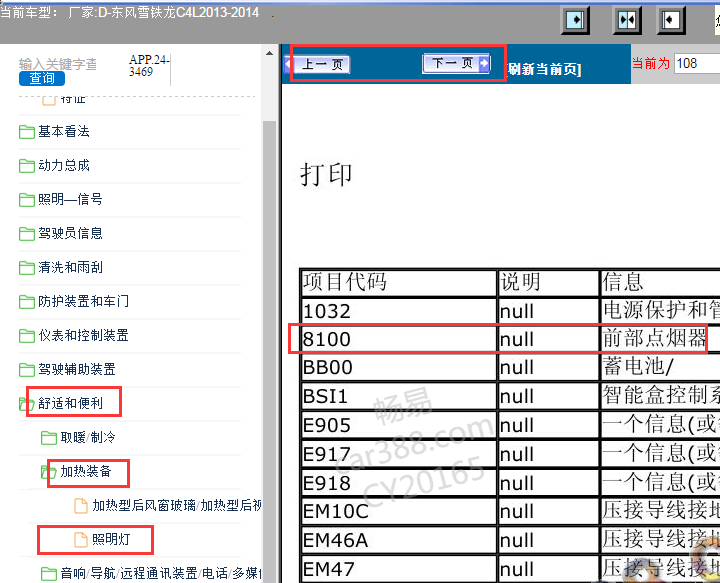The width and height of the screenshot is (720, 583).
Task: Select table cell EM46A
Action: (x=399, y=540)
